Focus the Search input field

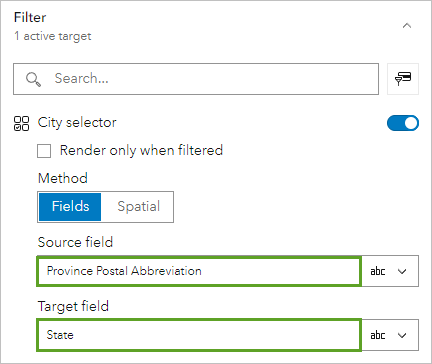point(196,79)
